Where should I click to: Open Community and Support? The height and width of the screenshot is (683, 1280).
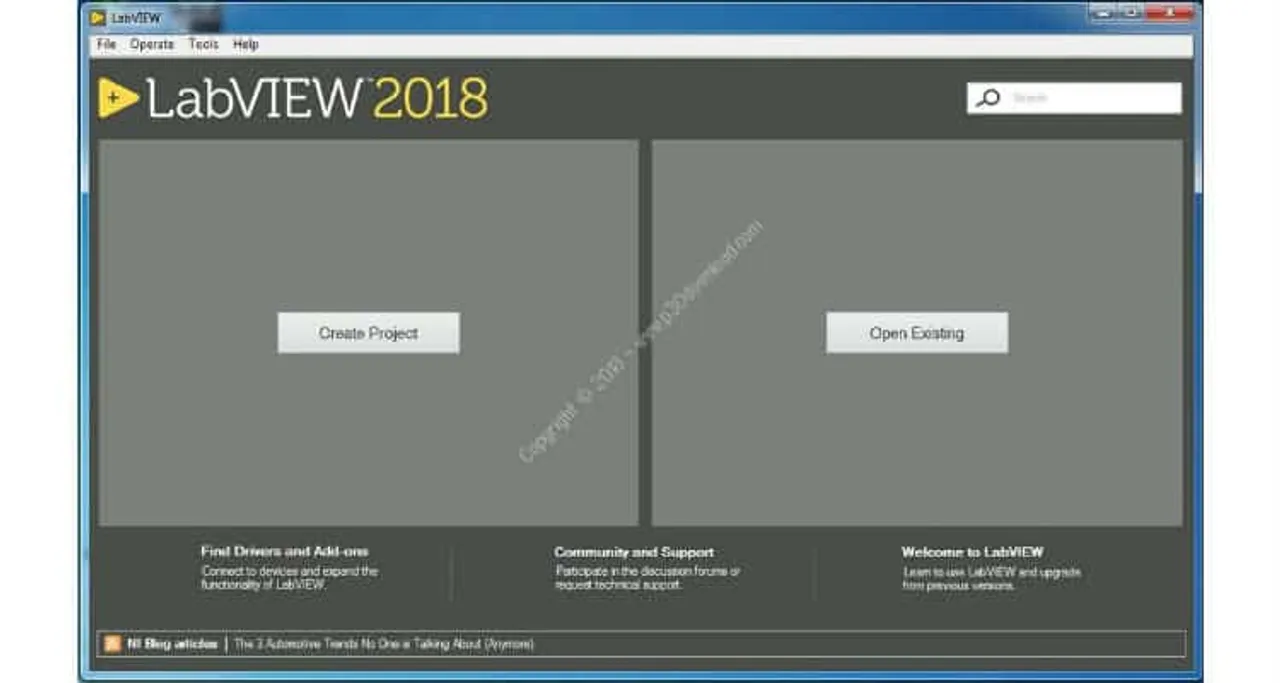click(x=634, y=551)
